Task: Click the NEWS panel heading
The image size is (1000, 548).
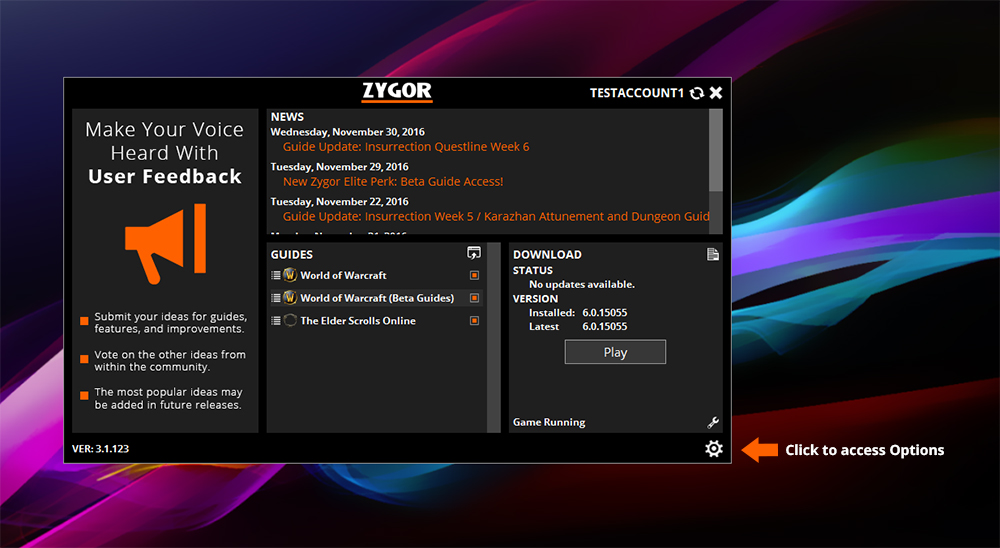Action: pyautogui.click(x=287, y=117)
